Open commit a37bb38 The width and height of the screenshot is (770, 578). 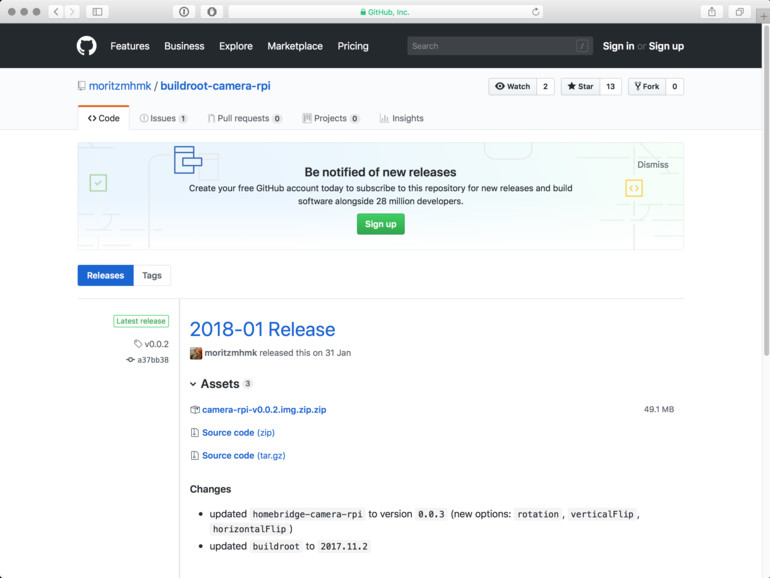click(153, 360)
